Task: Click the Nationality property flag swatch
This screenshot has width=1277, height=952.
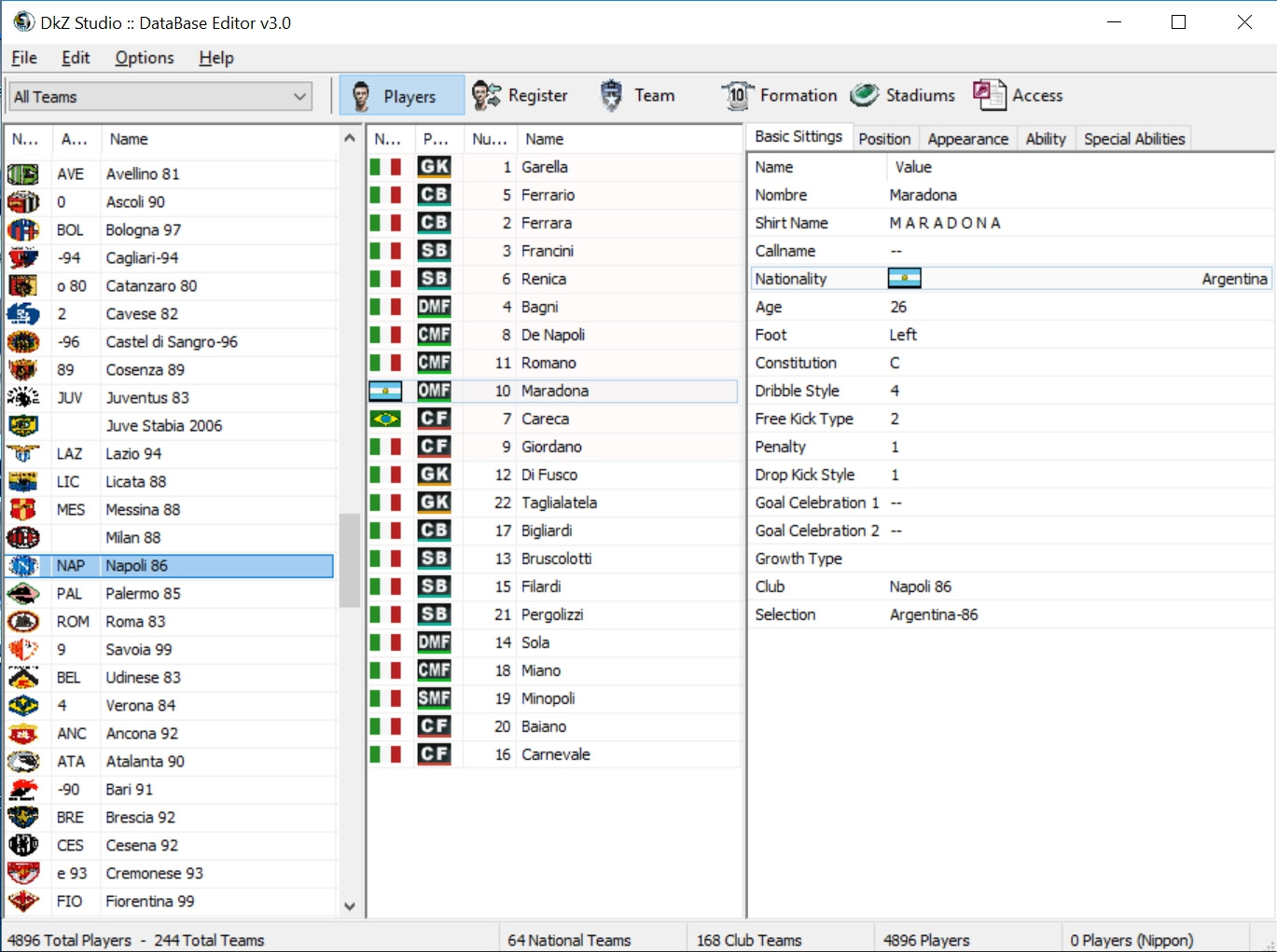Action: tap(904, 279)
